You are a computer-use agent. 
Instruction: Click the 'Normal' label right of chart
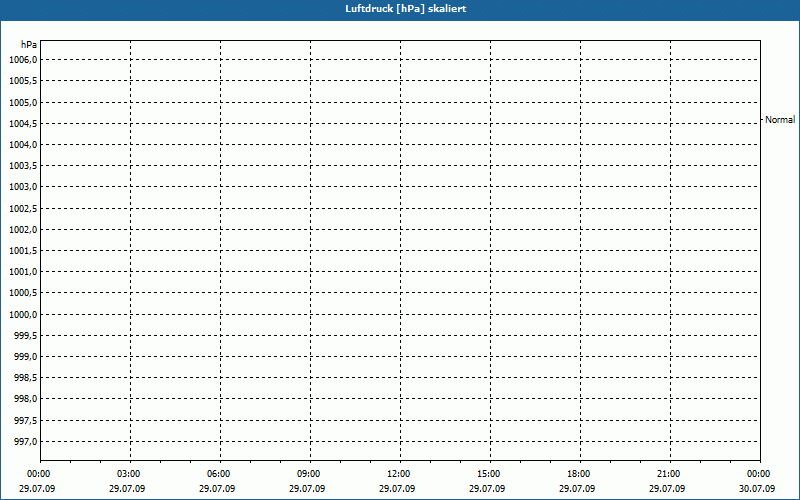[x=779, y=120]
